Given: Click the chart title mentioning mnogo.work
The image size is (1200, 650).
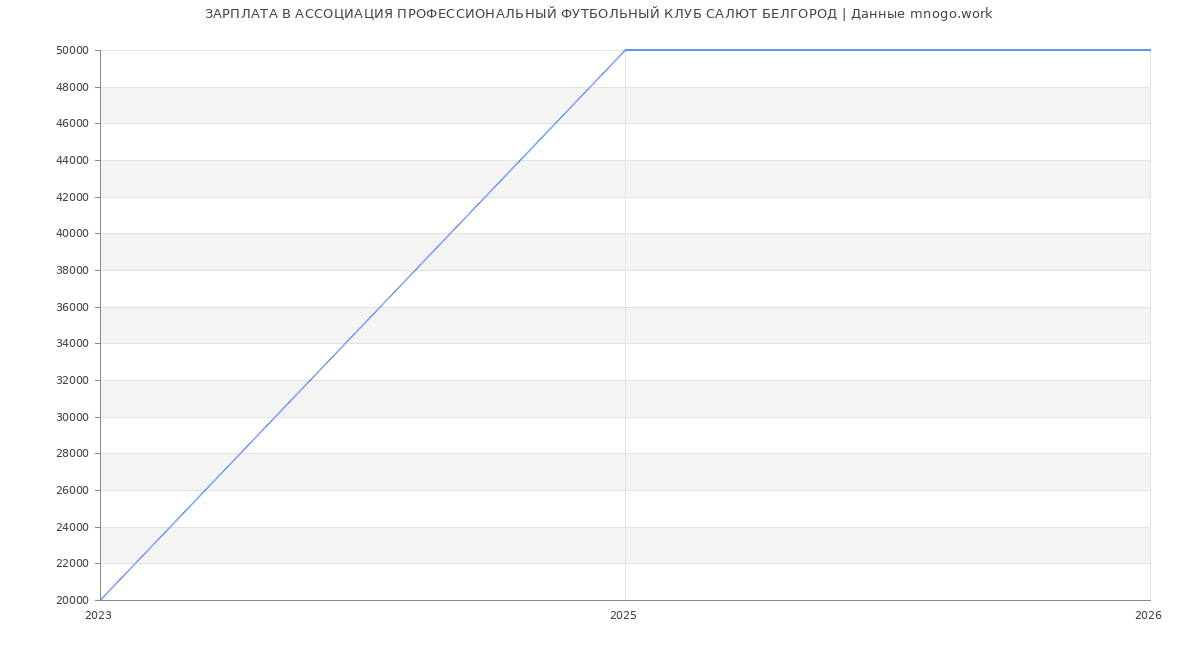Looking at the screenshot, I should (x=598, y=14).
